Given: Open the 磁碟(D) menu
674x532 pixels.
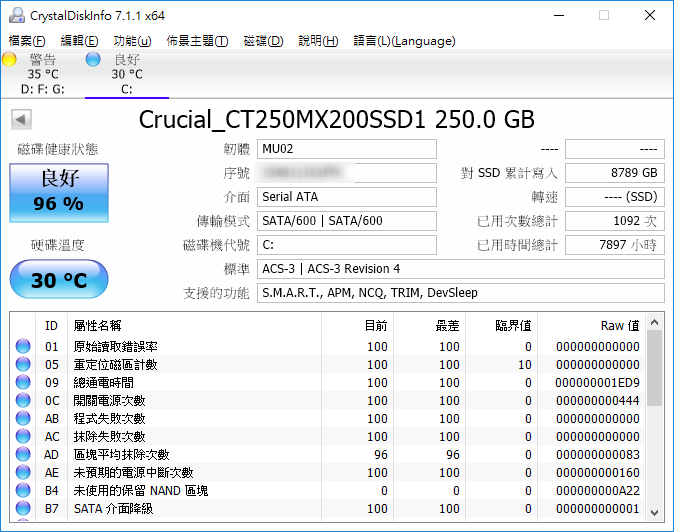Looking at the screenshot, I should tap(263, 41).
